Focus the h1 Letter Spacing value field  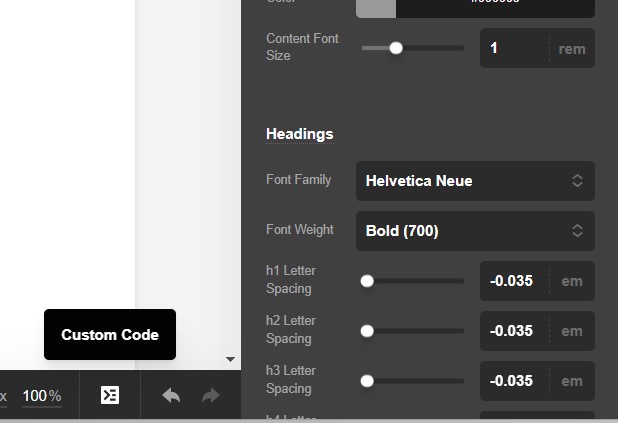point(514,281)
